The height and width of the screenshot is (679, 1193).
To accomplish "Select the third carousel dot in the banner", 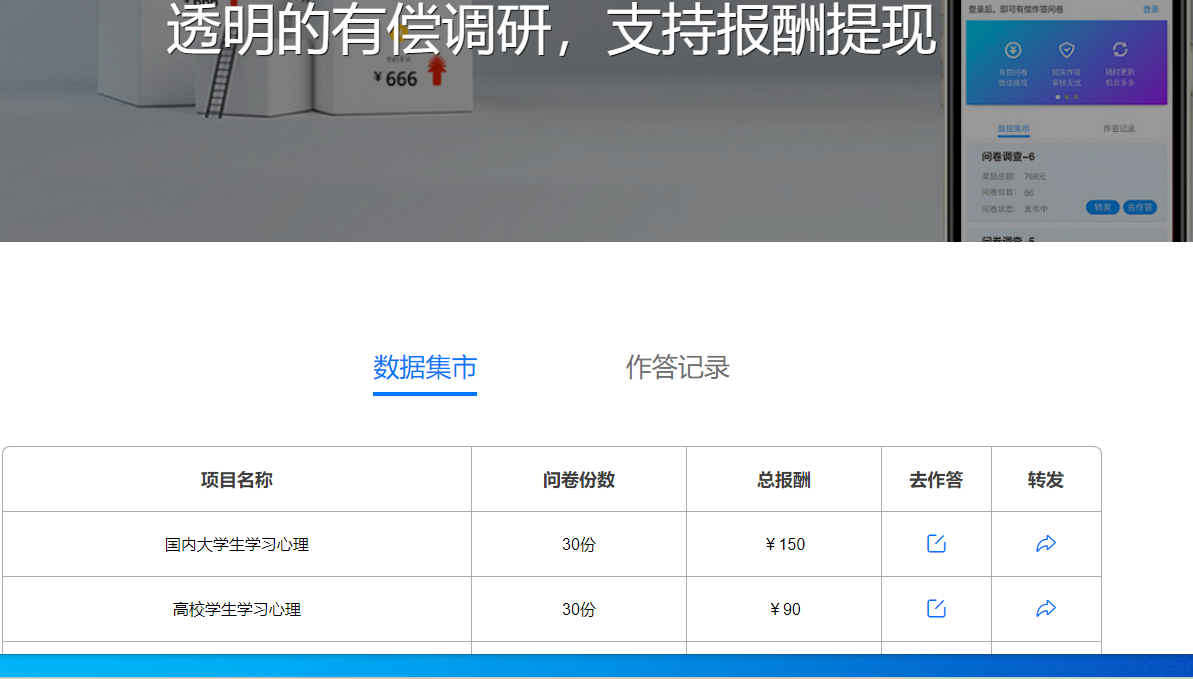I will 1077,95.
